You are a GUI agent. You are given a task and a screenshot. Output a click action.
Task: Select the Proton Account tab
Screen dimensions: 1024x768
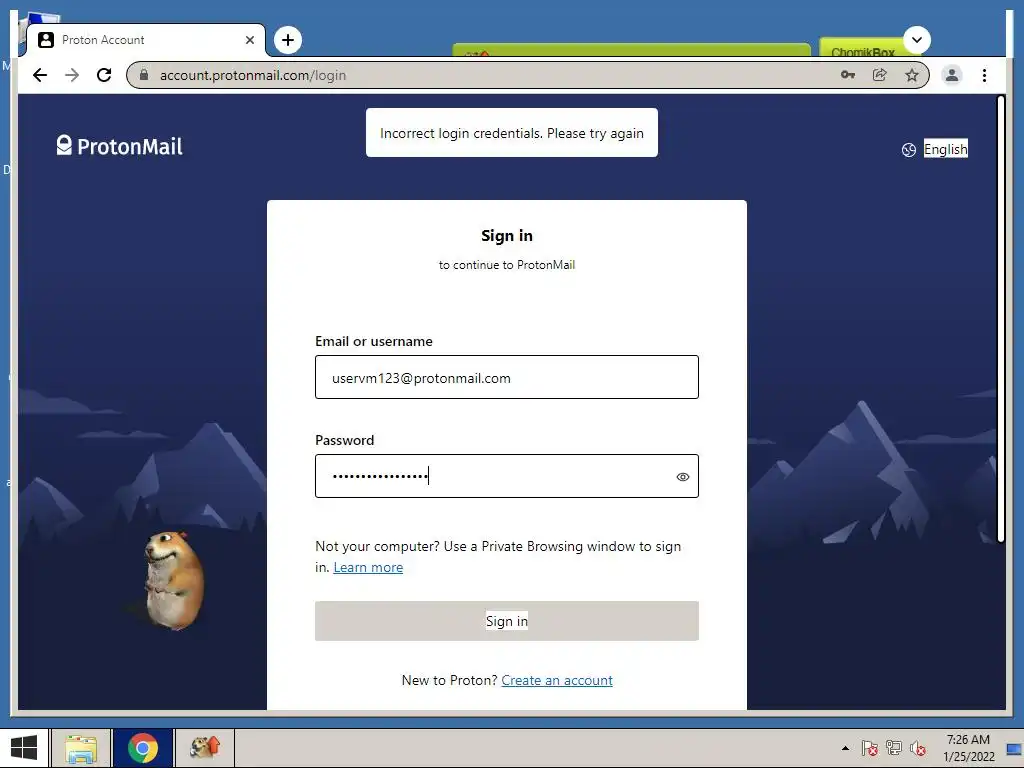point(146,40)
